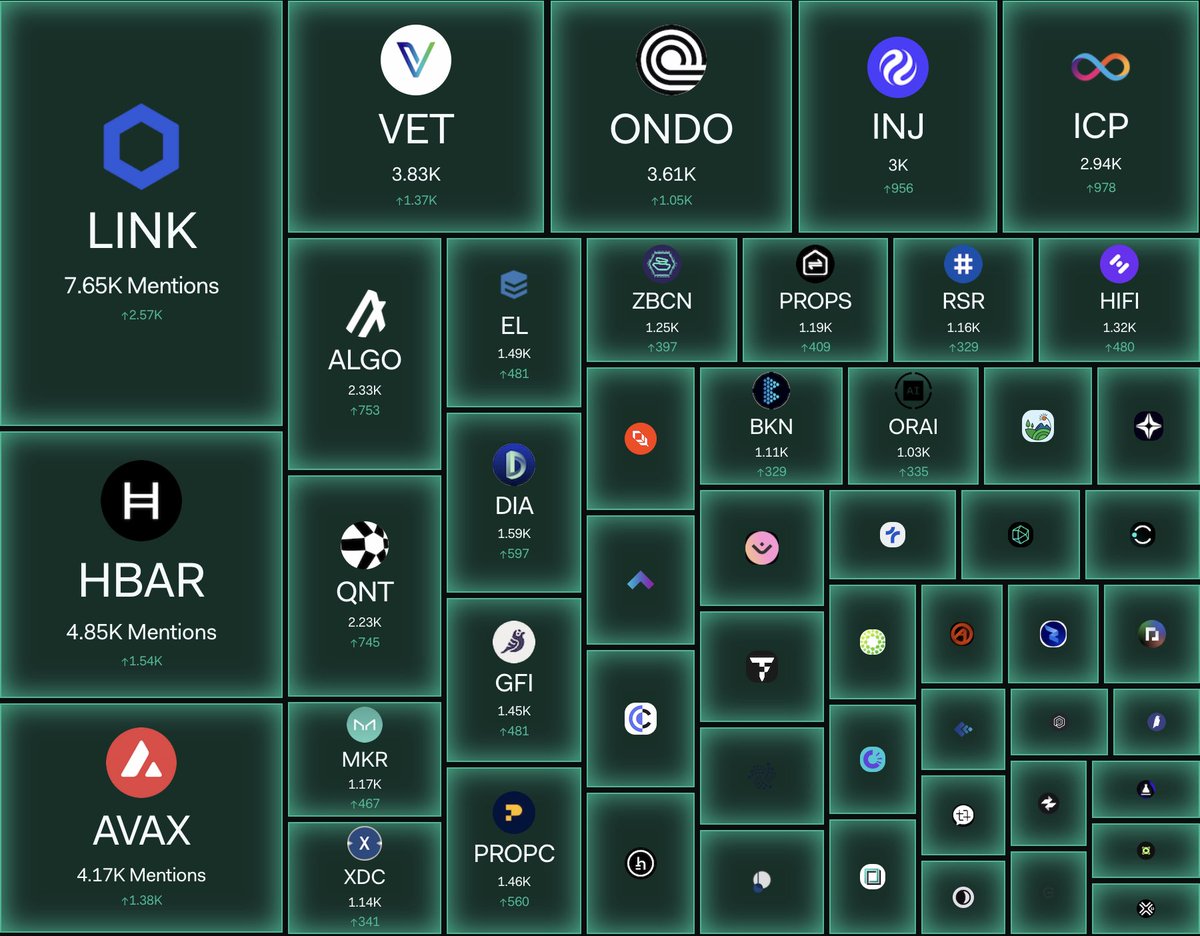Click XDC's ↑341 change value
The height and width of the screenshot is (936, 1200).
(364, 922)
